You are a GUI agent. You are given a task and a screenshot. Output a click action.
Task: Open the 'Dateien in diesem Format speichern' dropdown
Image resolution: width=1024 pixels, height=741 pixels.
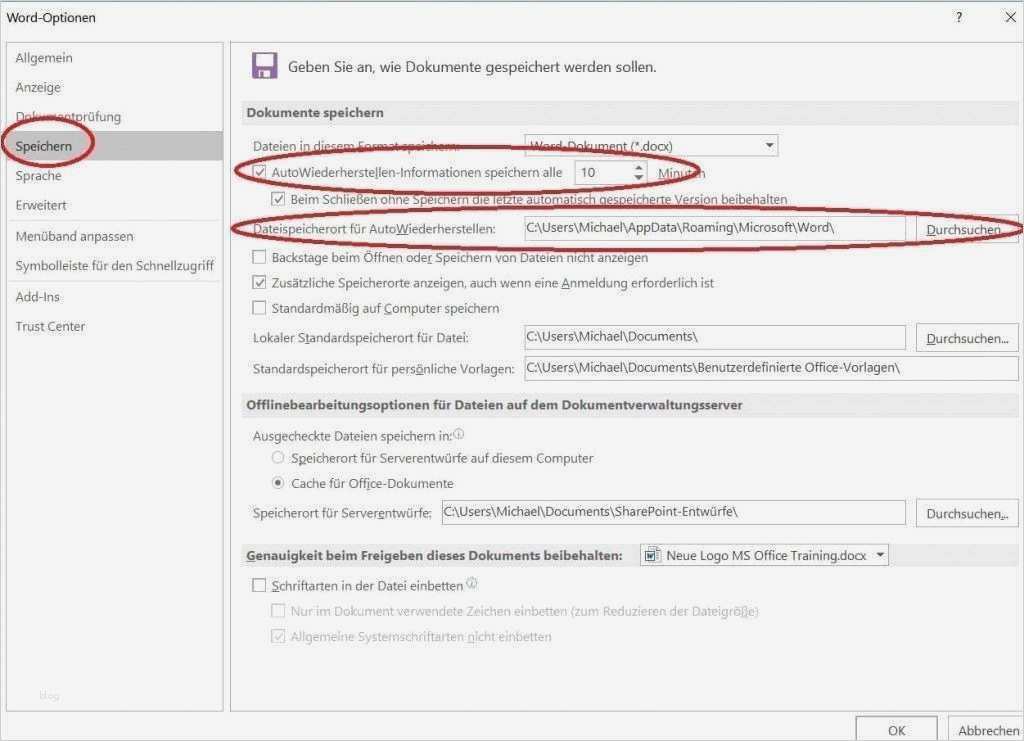point(648,145)
